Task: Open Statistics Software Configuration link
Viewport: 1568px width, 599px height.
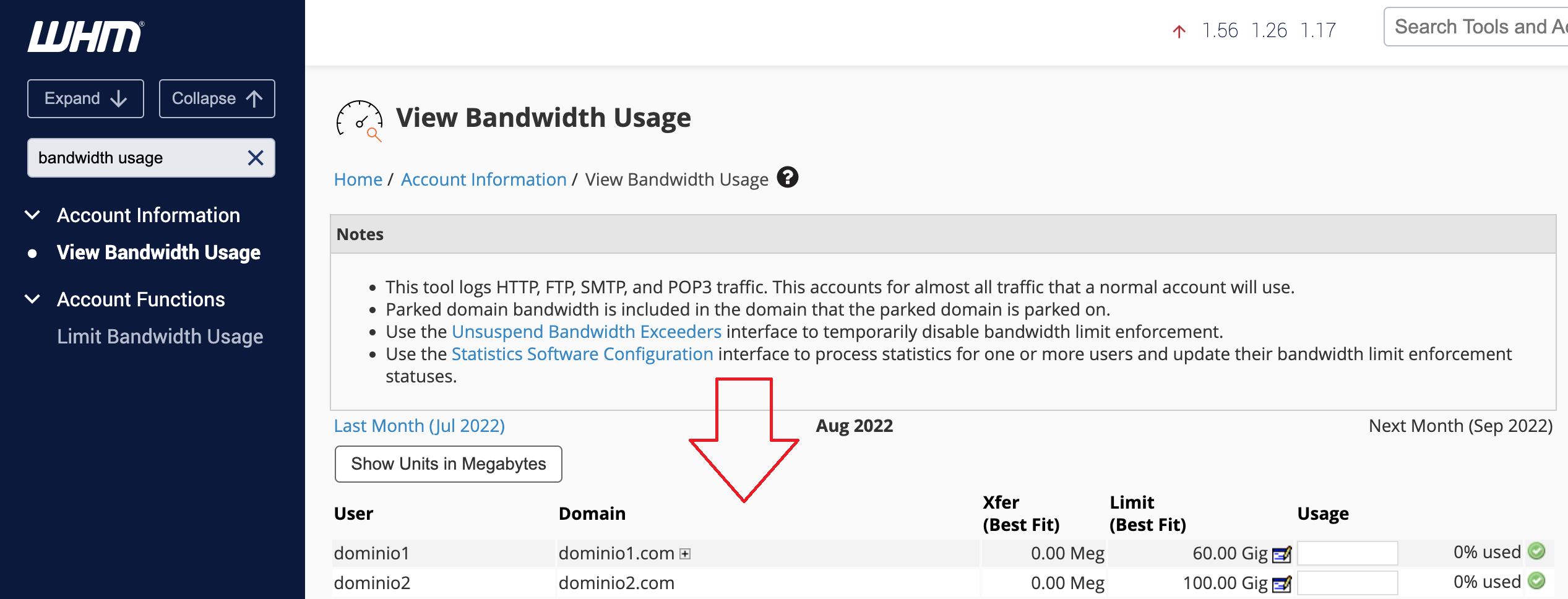Action: [x=582, y=354]
